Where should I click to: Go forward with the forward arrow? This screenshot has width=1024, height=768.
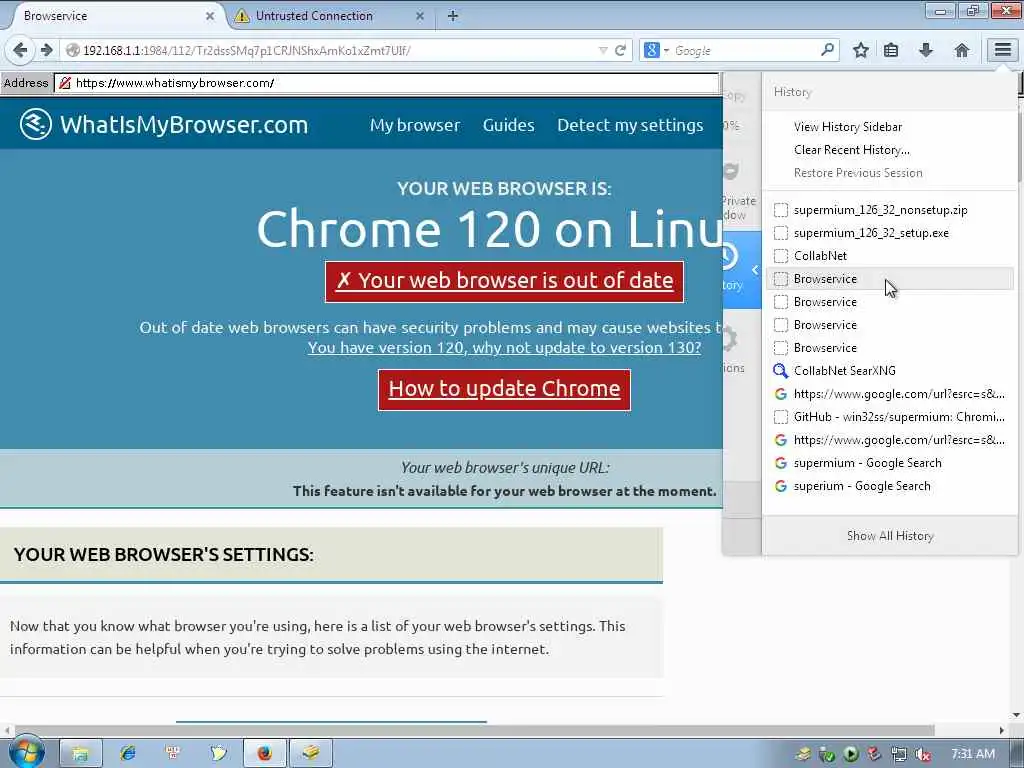point(46,50)
